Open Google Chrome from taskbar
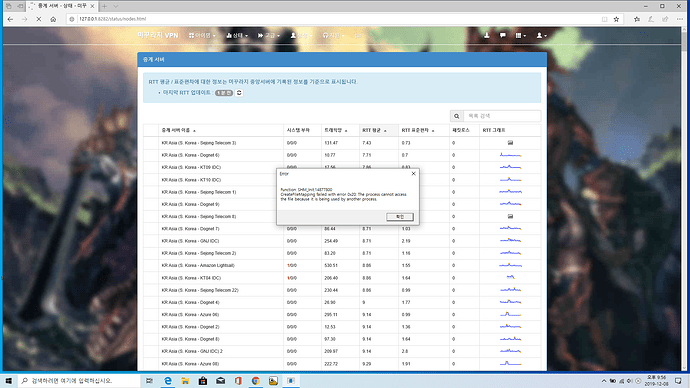This screenshot has height=388, width=690. (x=256, y=381)
